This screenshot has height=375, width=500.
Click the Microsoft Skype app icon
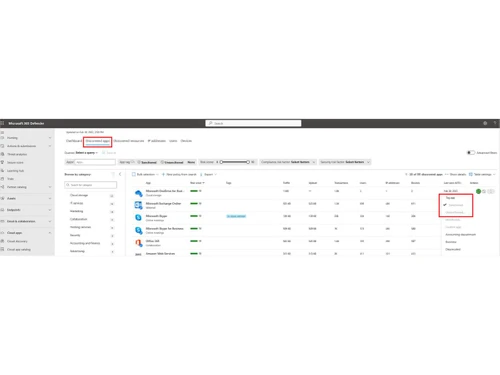coord(139,218)
